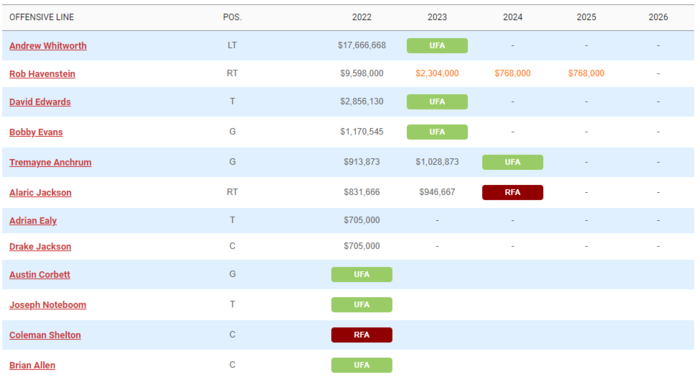The height and width of the screenshot is (385, 700).
Task: Open Bobby Evans contract details
Action: click(x=36, y=132)
